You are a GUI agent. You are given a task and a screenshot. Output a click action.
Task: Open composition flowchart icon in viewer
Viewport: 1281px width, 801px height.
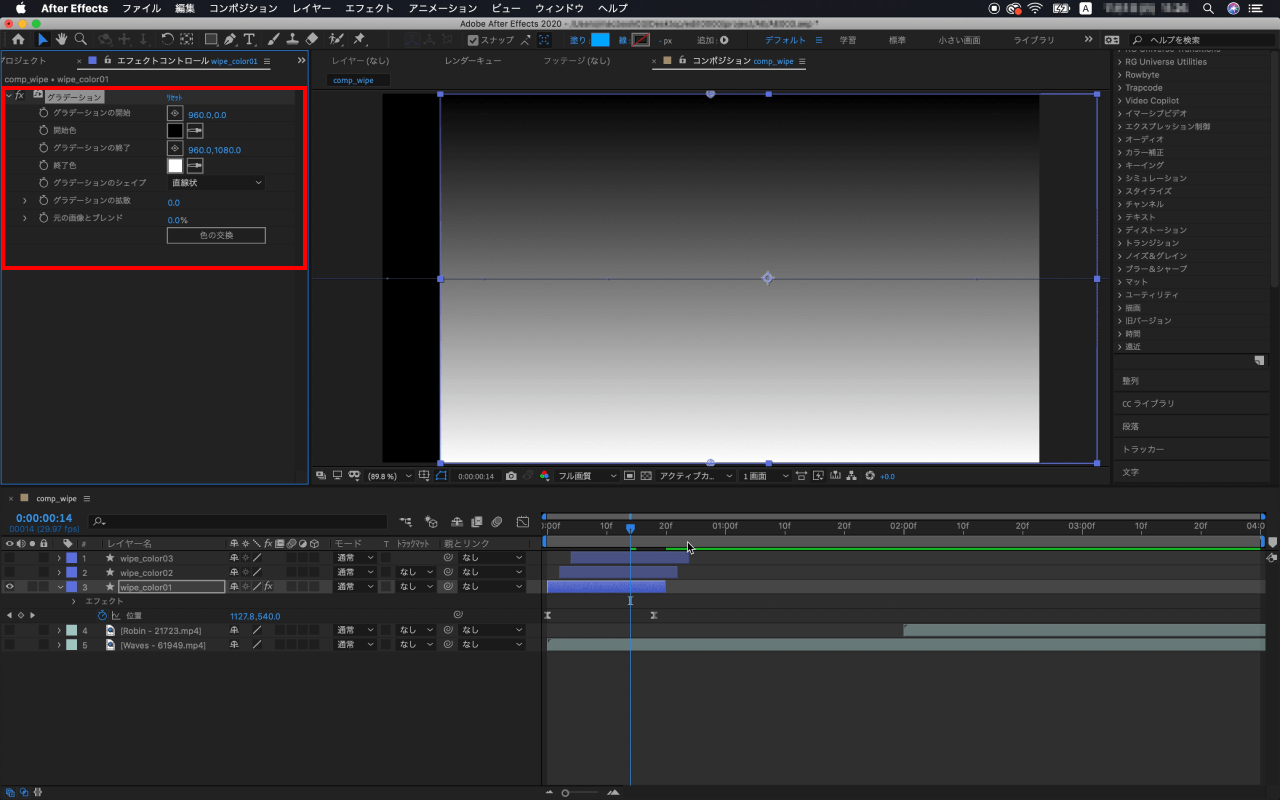pos(851,476)
